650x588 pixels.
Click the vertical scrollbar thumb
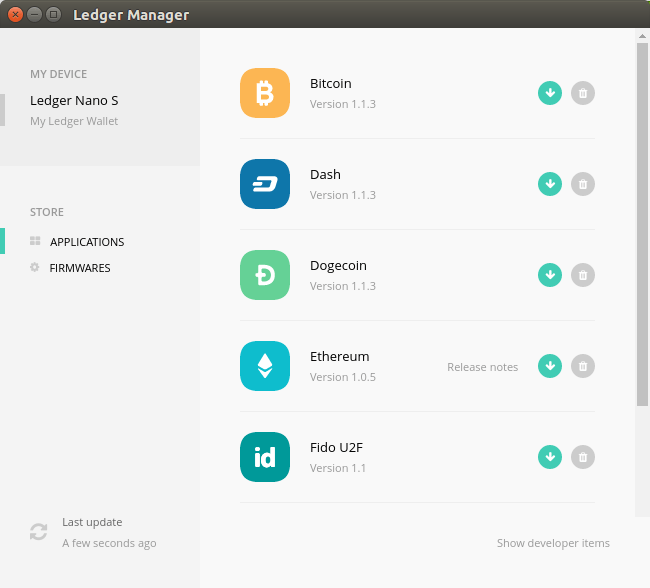click(x=642, y=224)
